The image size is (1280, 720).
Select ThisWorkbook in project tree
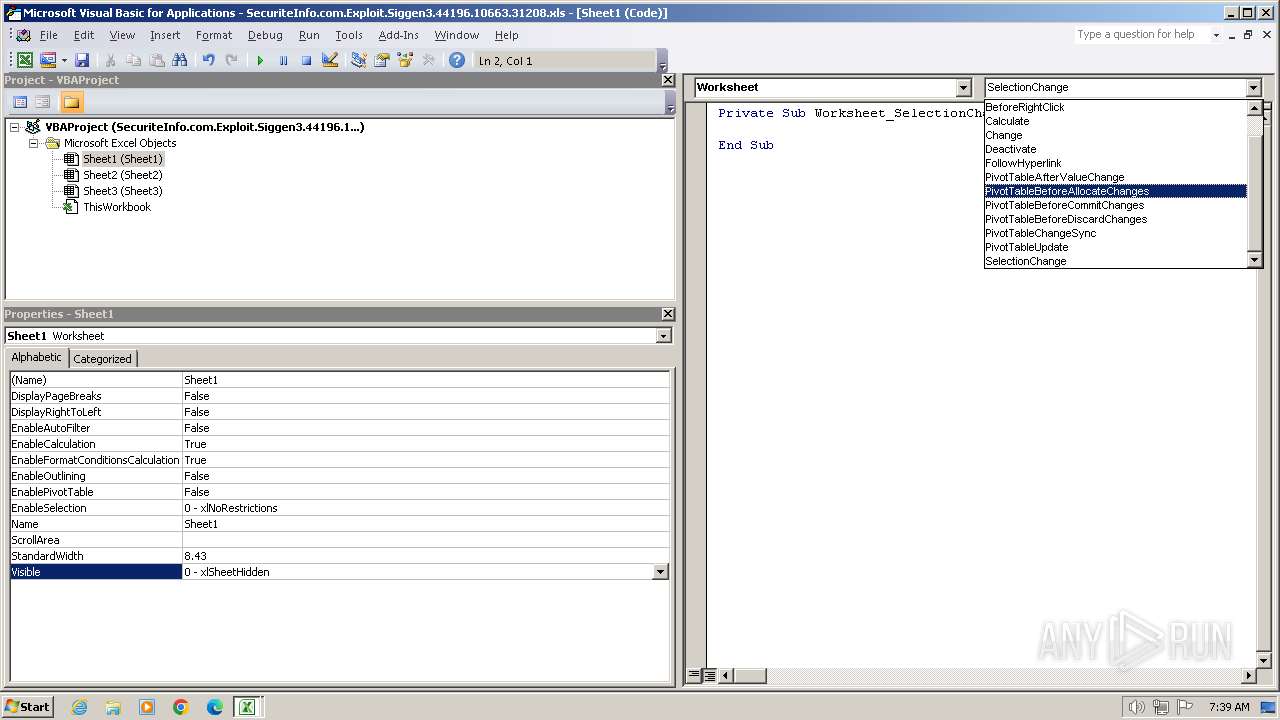[116, 207]
